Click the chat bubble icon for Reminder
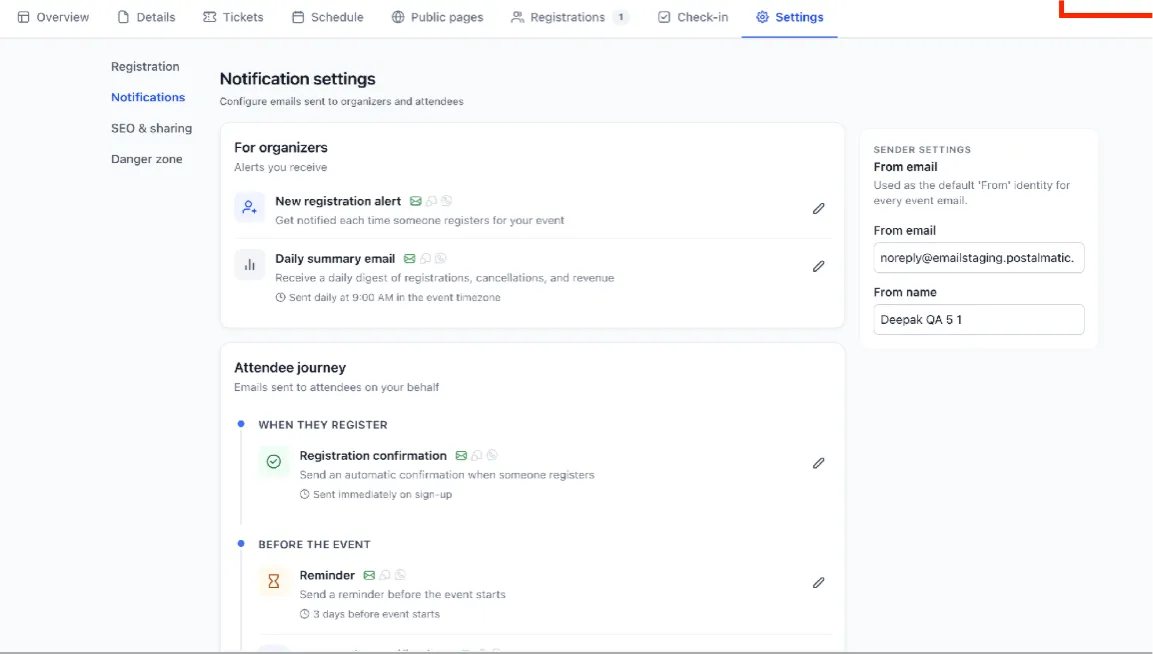1153x654 pixels. (x=385, y=575)
